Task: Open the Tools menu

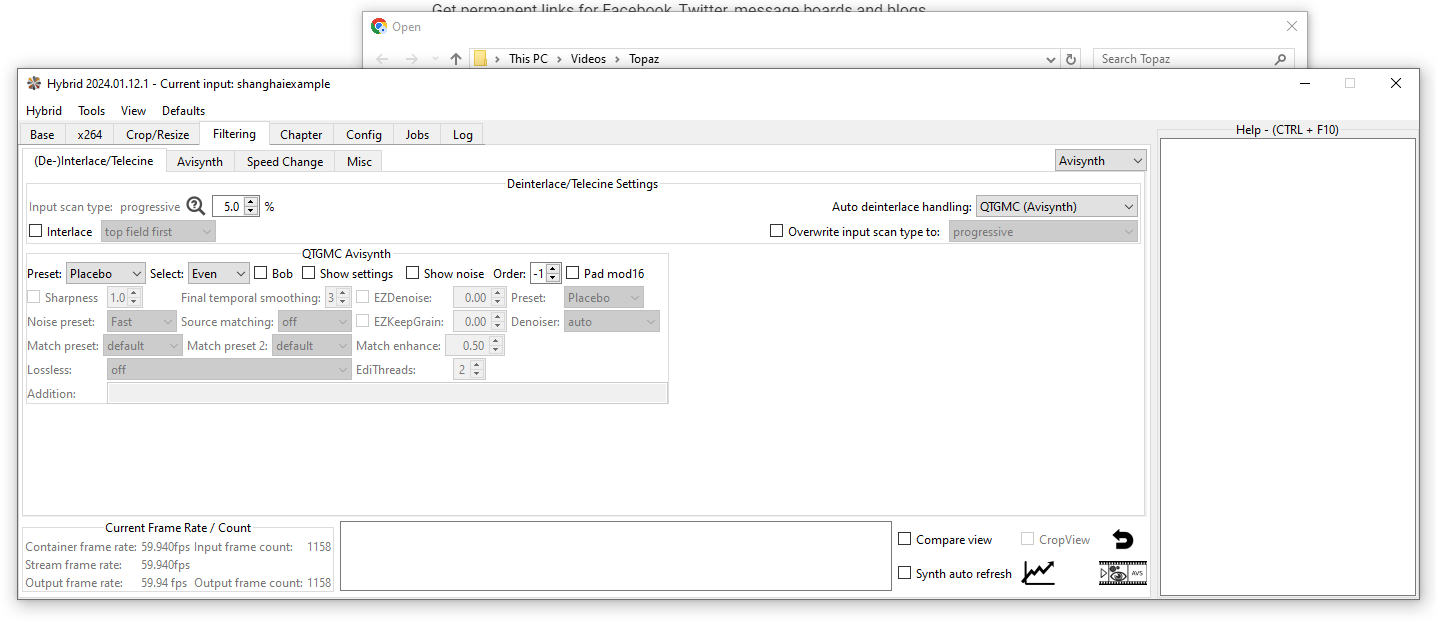Action: (91, 111)
